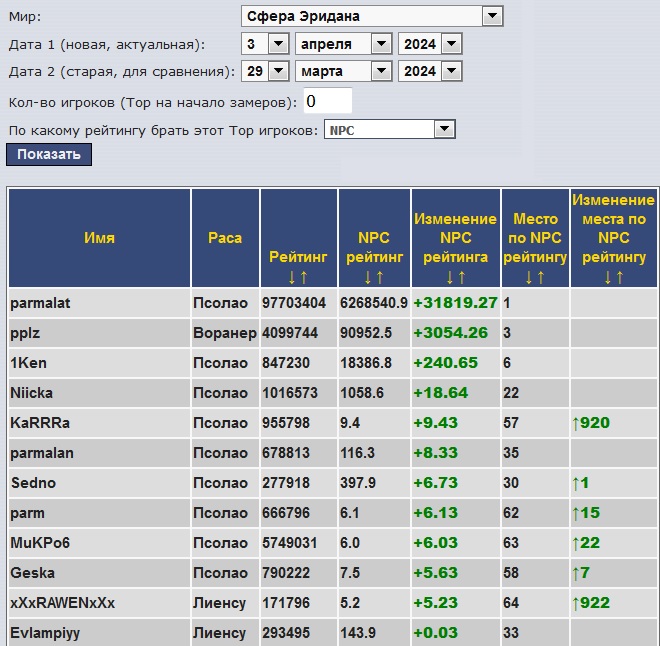Click up arrow under Изменение места по NPC рейтингу
This screenshot has width=660, height=646.
click(x=620, y=277)
